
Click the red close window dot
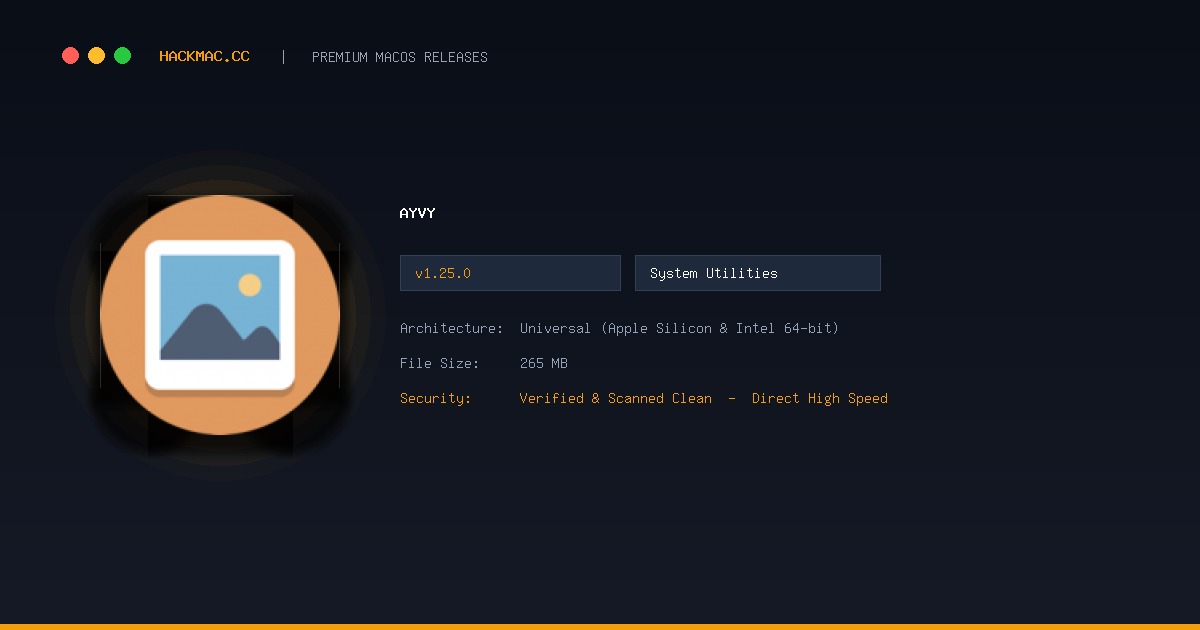click(x=70, y=56)
